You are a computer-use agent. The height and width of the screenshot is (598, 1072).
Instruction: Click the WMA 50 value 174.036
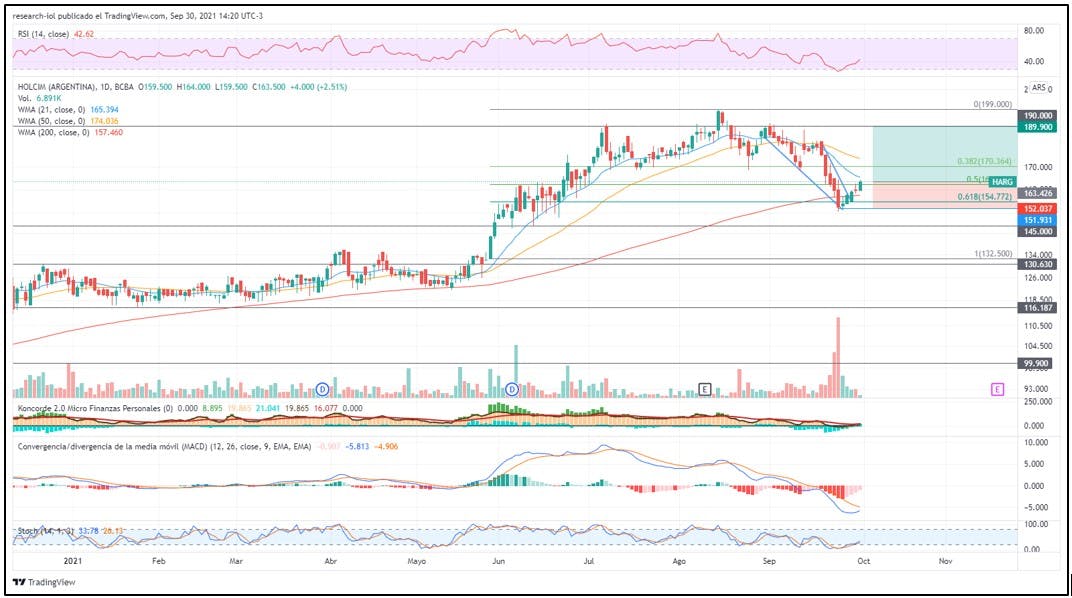(x=105, y=121)
